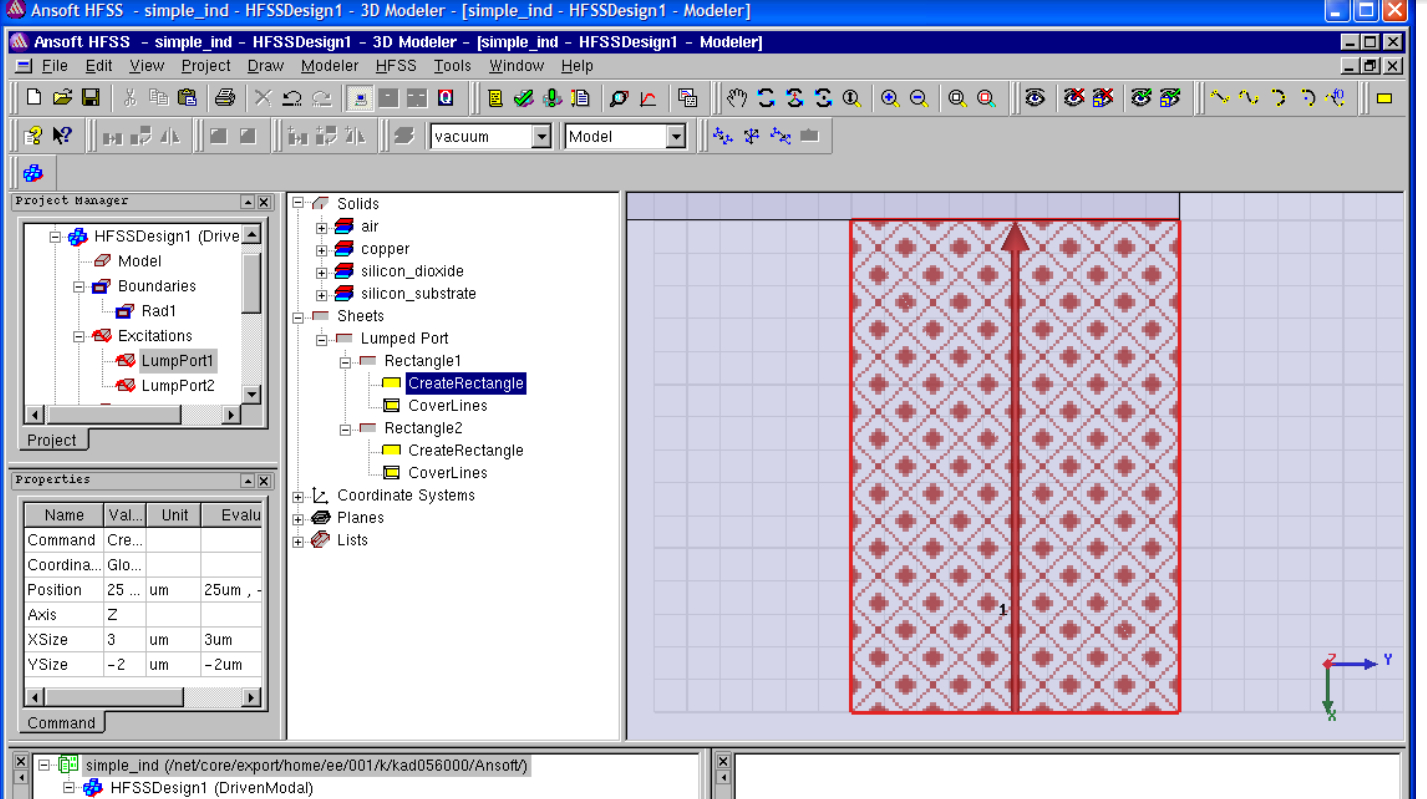Click the Zoom In magnifier
The image size is (1427, 799).
(890, 98)
